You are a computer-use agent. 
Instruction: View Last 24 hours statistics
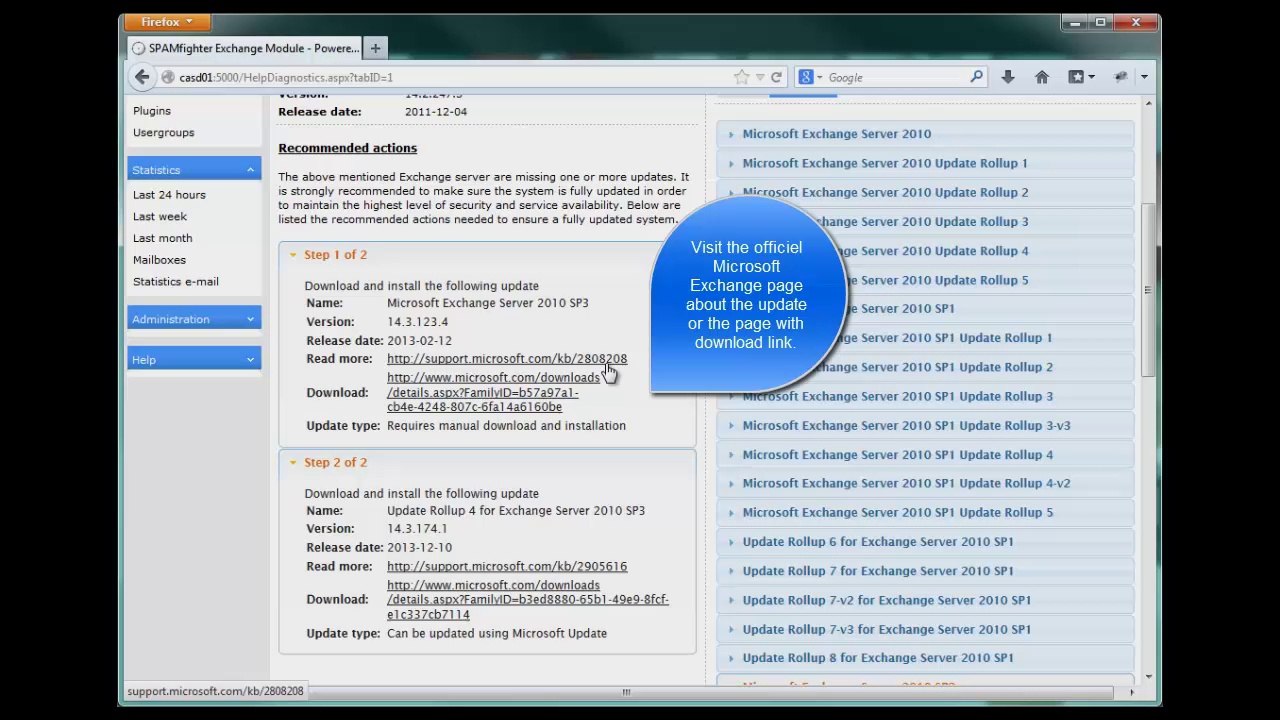click(169, 195)
